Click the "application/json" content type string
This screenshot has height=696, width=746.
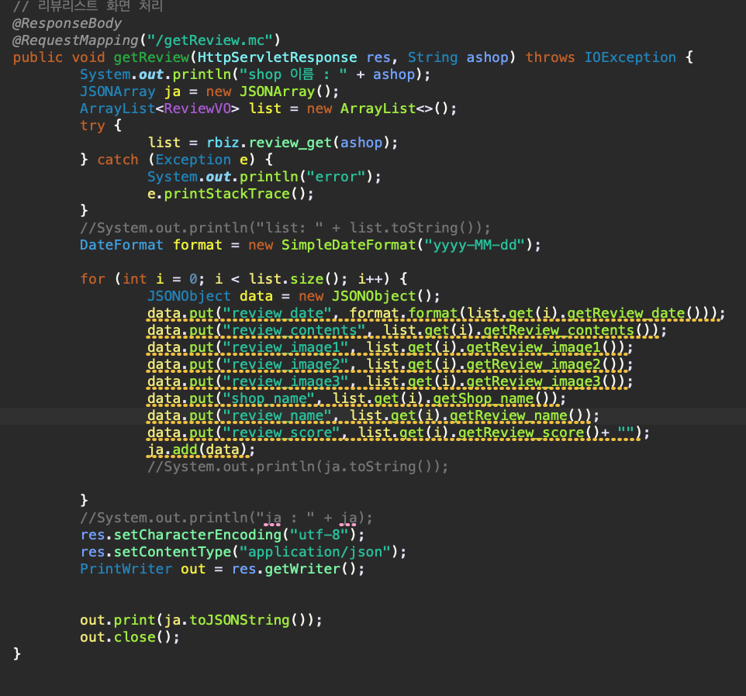tap(330, 551)
